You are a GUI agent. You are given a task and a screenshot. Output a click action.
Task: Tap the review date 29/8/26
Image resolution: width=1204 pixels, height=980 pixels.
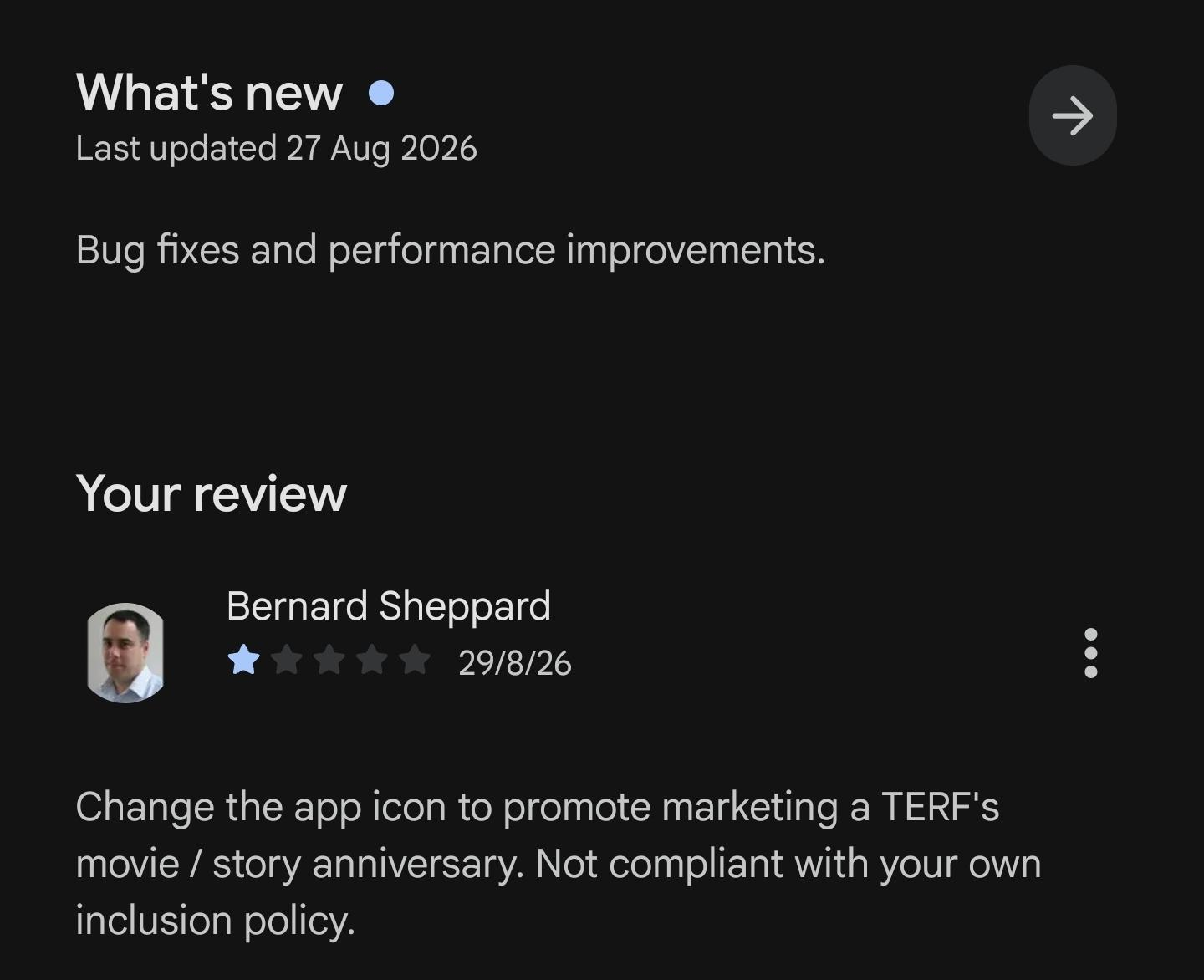tap(515, 663)
